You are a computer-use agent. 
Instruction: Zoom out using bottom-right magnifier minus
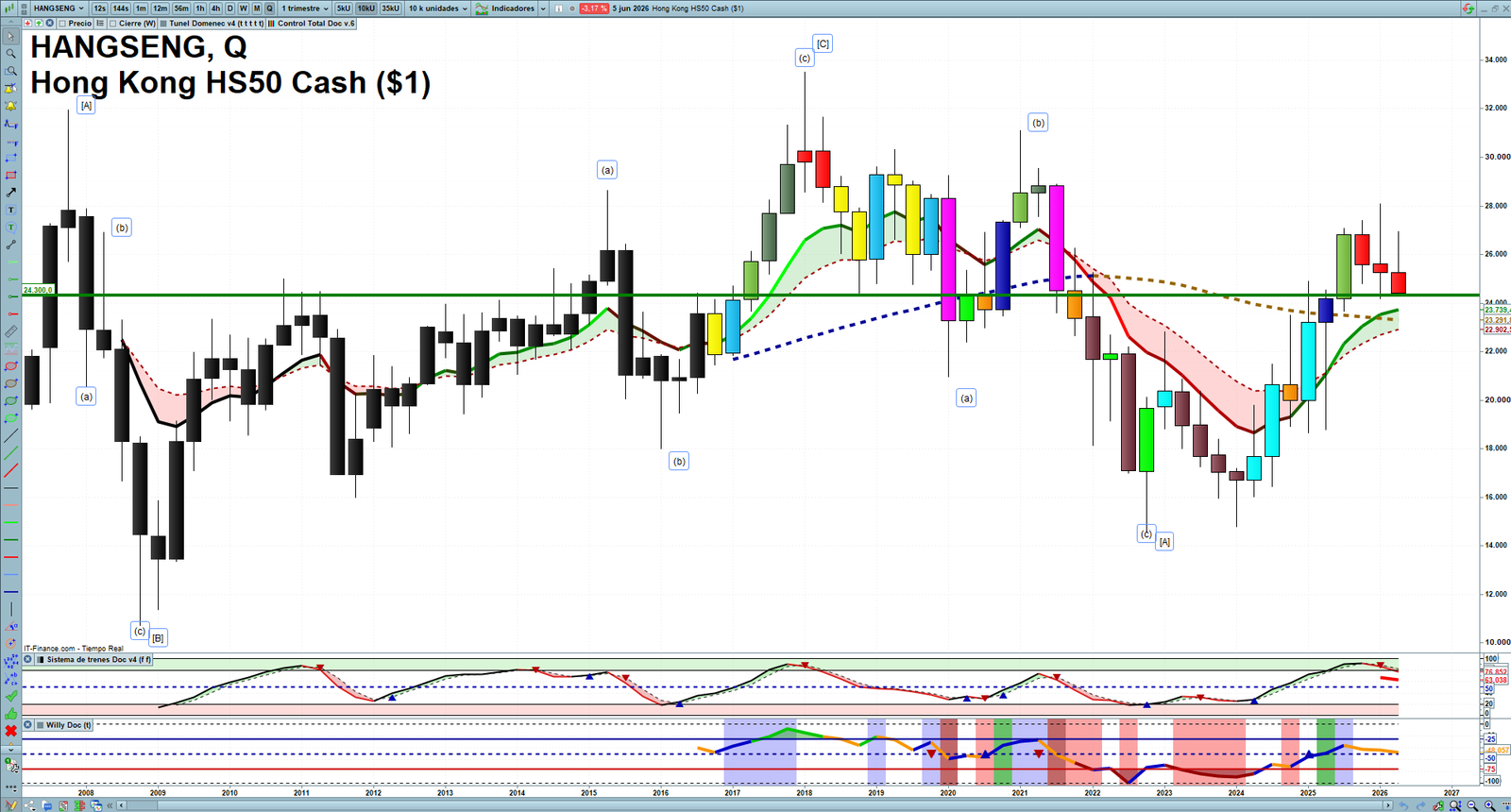coord(1472,805)
